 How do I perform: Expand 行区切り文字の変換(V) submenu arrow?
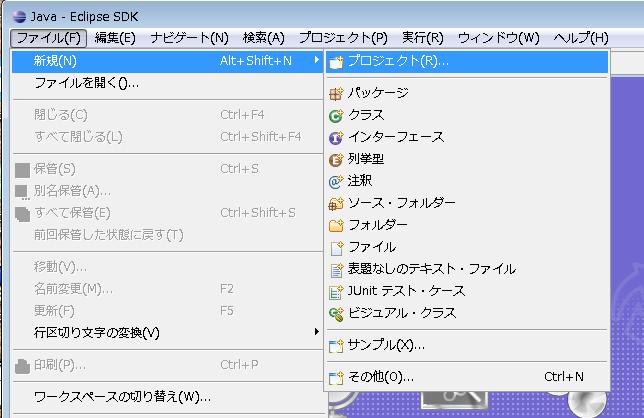[316, 332]
